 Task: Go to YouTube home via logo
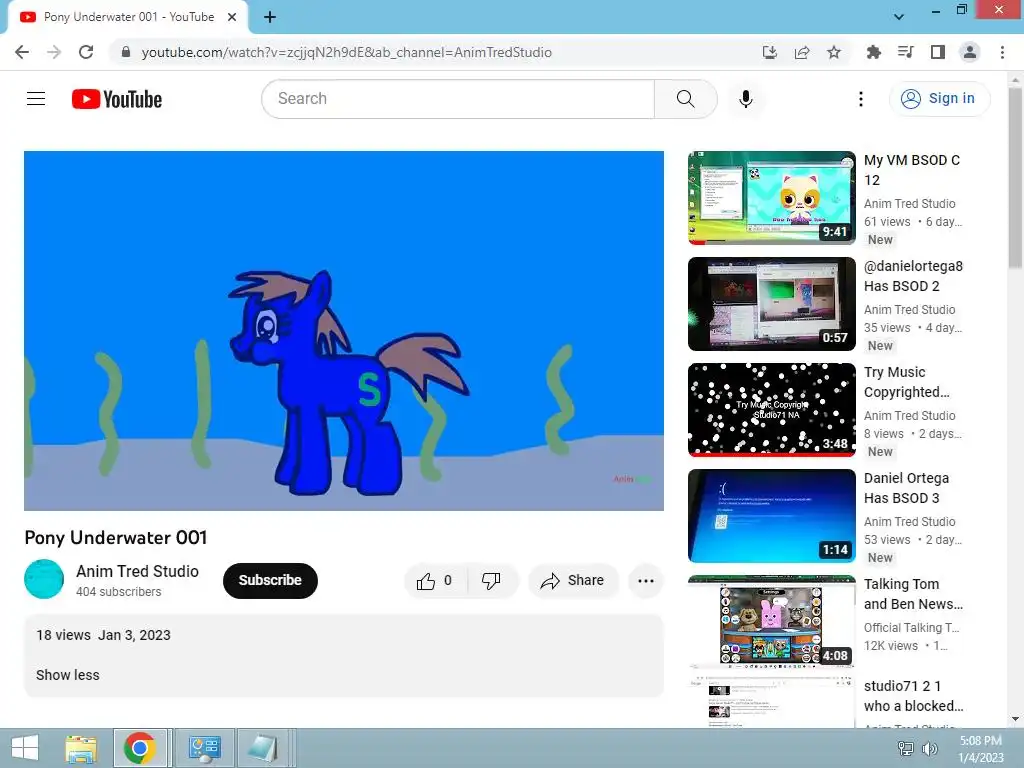(117, 99)
